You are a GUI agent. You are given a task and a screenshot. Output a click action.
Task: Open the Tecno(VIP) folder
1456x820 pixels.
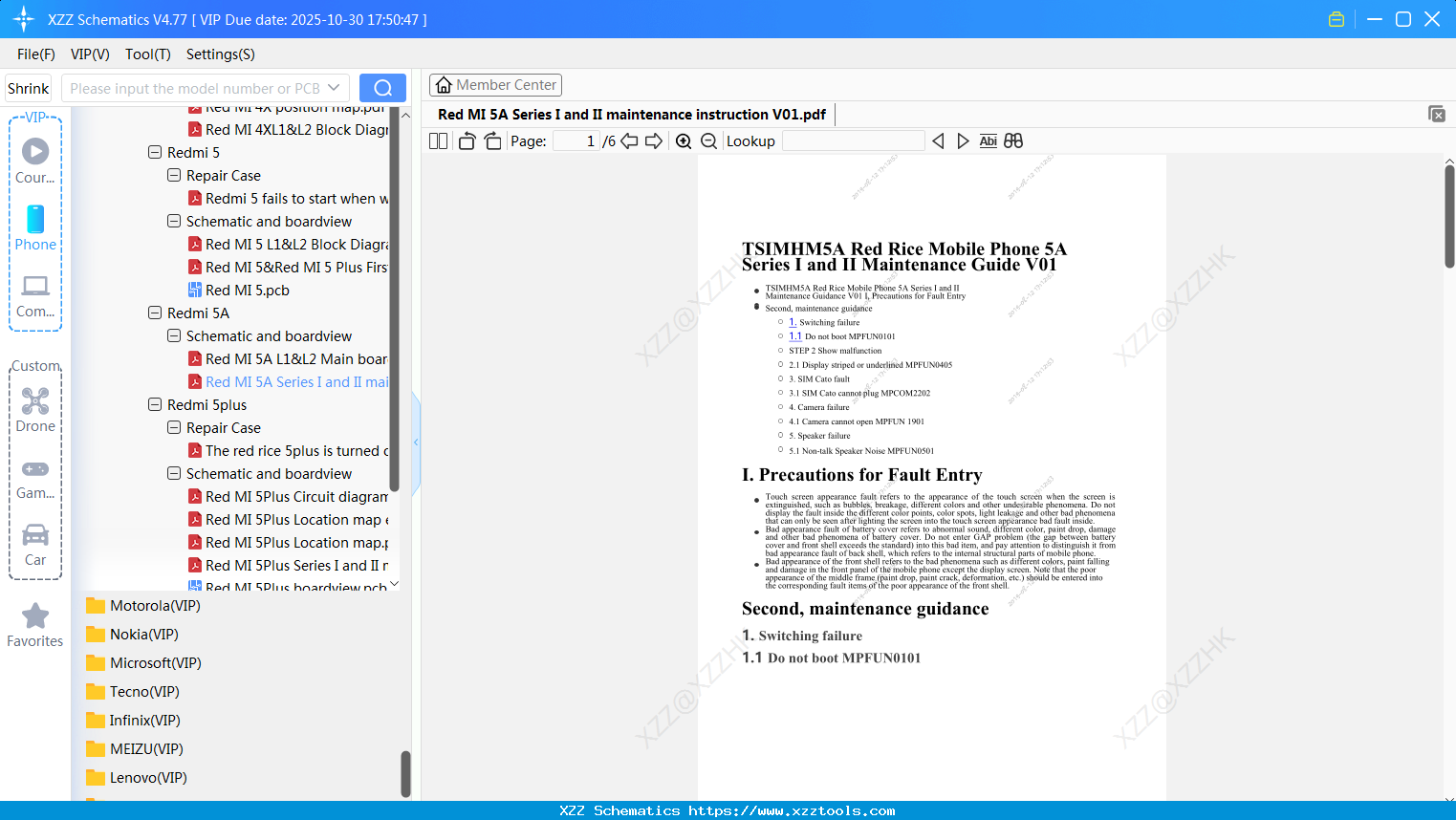[x=133, y=692]
